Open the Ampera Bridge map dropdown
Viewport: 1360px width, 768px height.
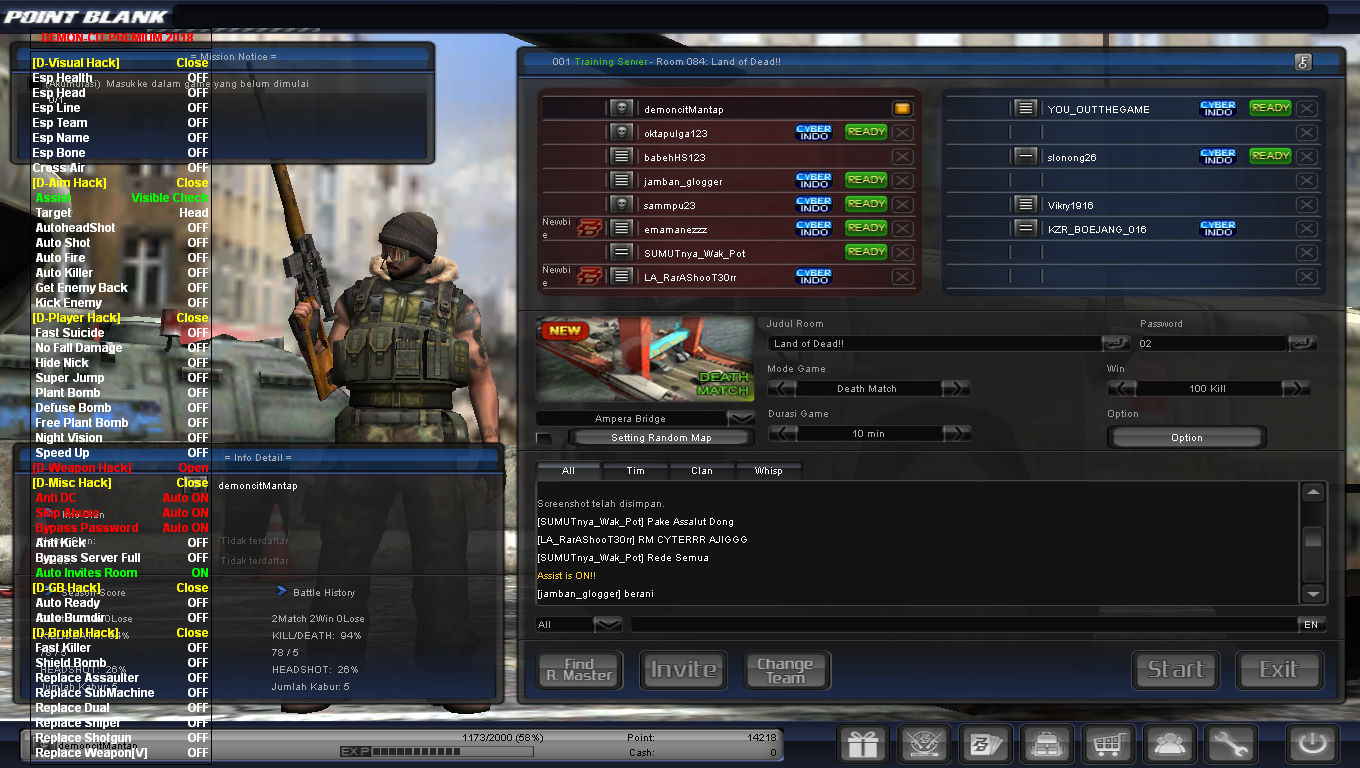pos(741,418)
